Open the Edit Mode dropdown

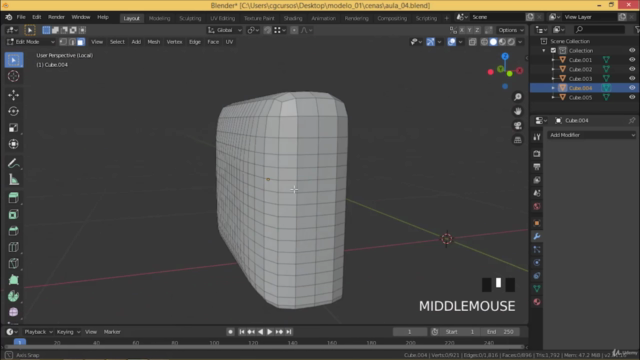click(x=30, y=42)
